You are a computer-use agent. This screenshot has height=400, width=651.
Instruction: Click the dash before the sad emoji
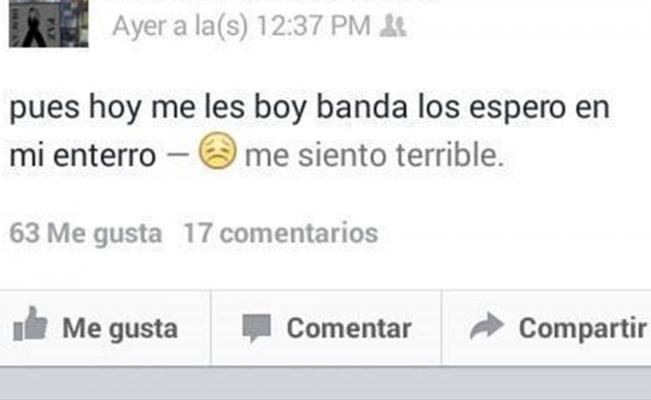pos(177,155)
